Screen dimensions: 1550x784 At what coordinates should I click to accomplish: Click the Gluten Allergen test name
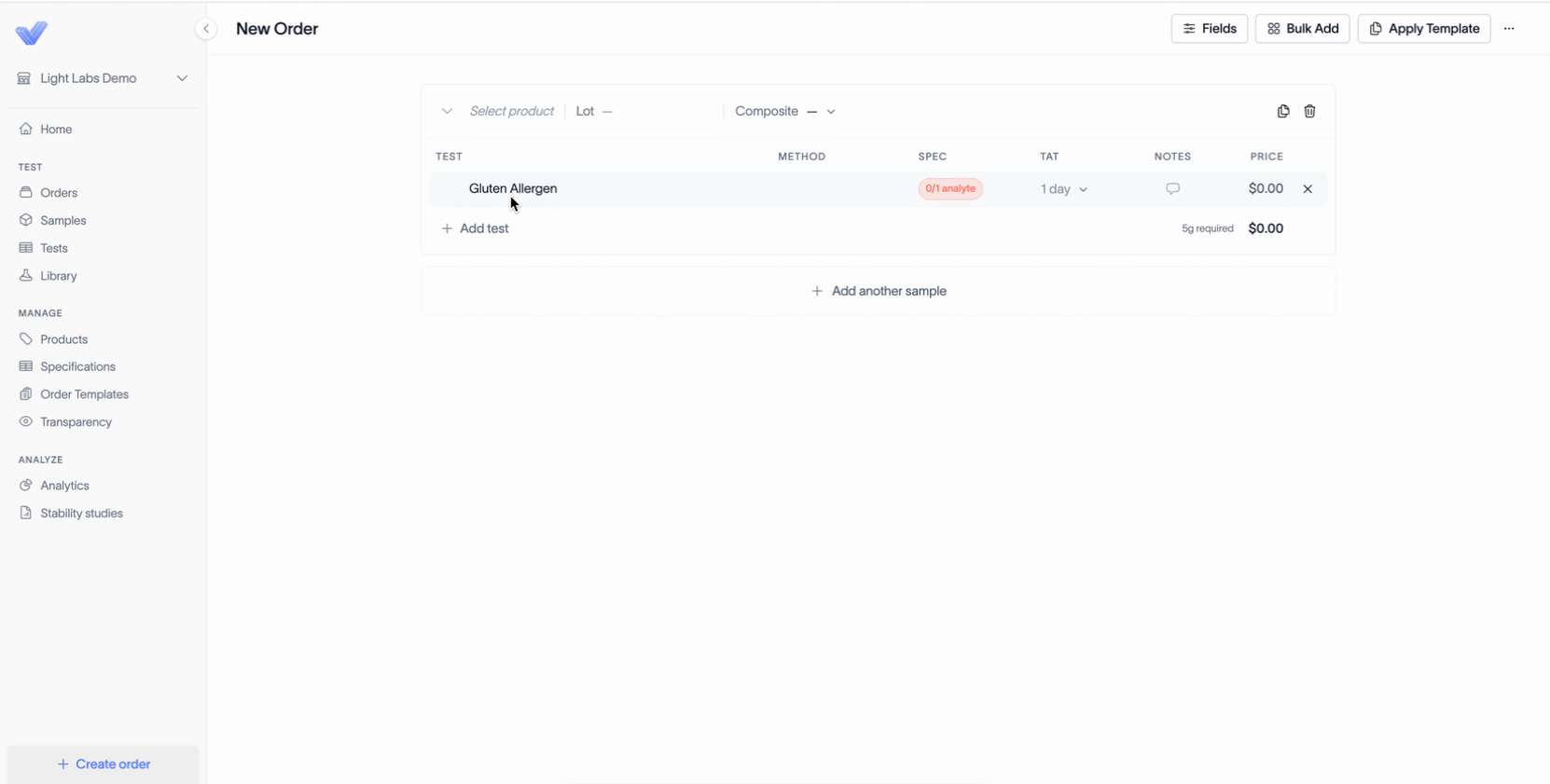point(513,188)
